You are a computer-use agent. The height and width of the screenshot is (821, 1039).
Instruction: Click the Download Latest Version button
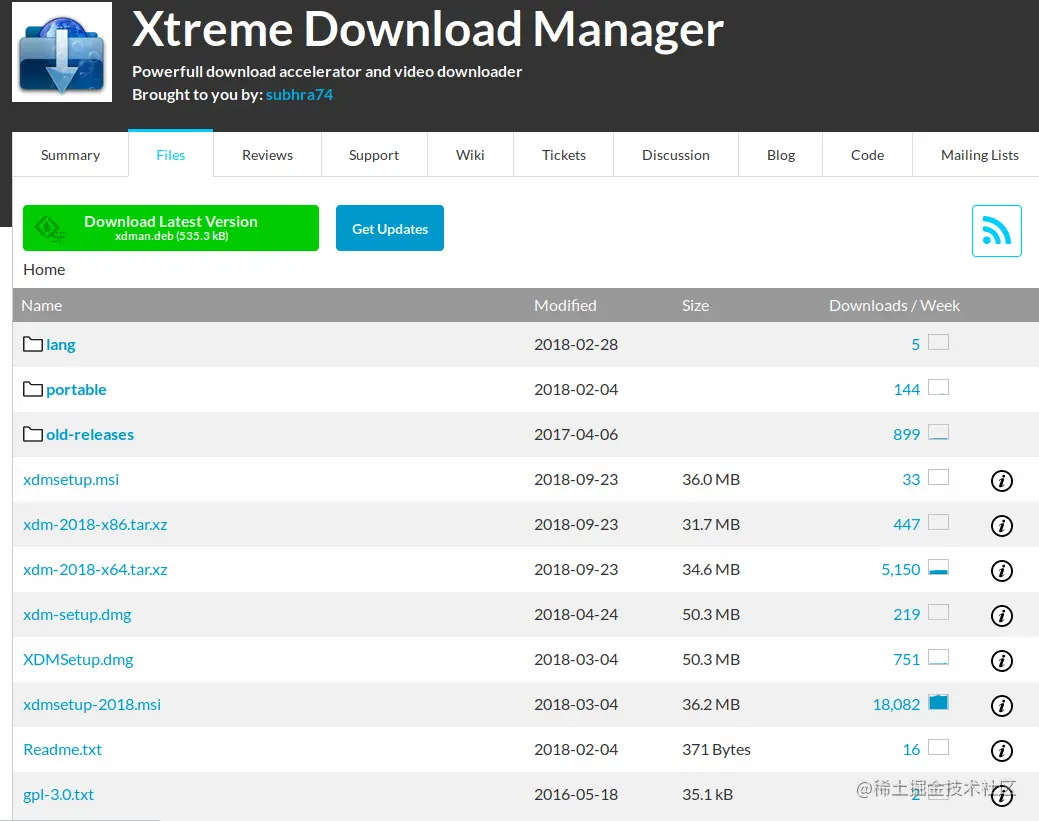point(170,228)
